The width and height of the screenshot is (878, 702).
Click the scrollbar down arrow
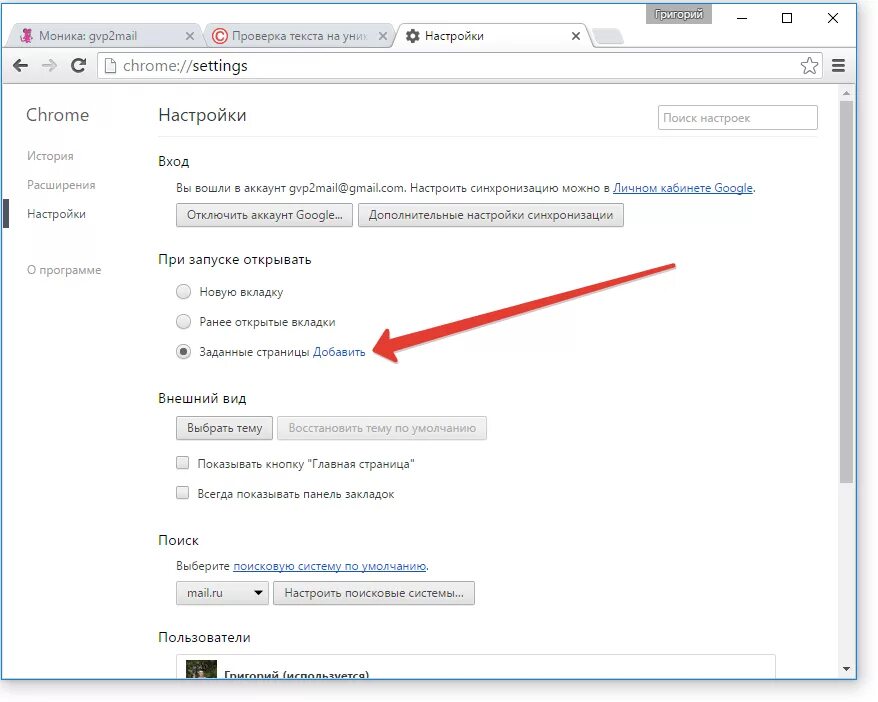point(846,669)
